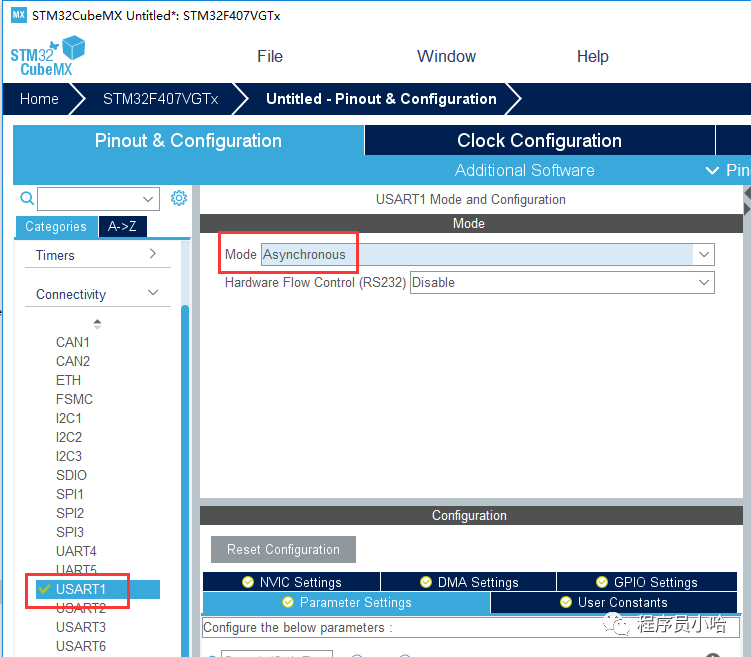
Task: Select USART1 in the peripheral list
Action: 81,589
